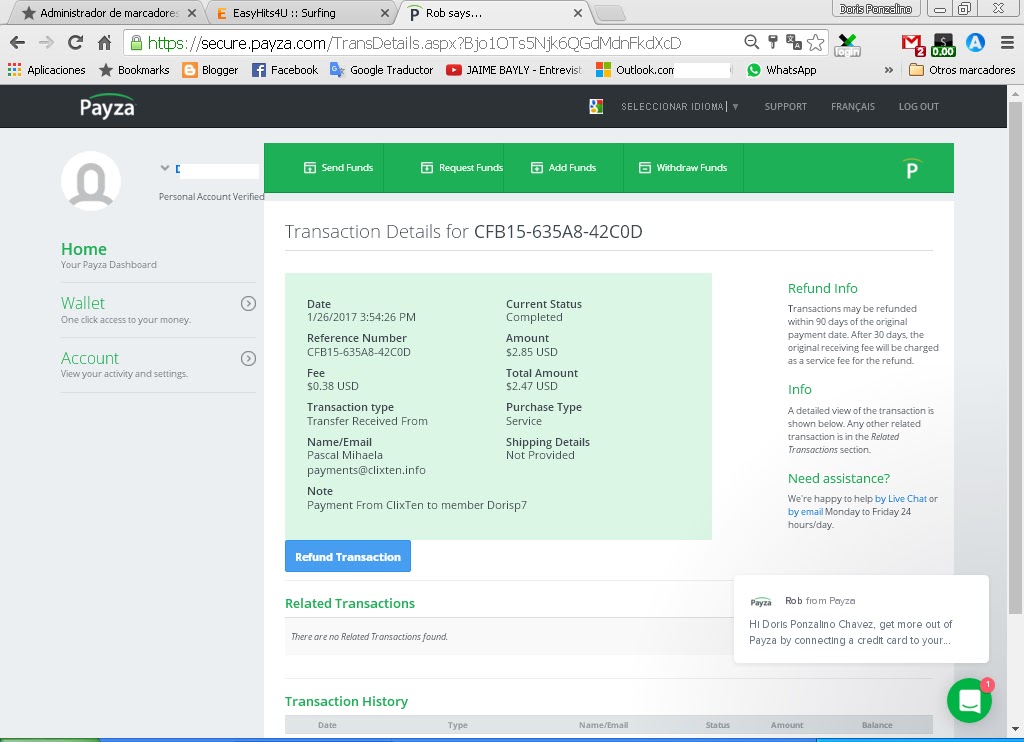
Task: Open the browser home page icon
Action: pyautogui.click(x=104, y=43)
